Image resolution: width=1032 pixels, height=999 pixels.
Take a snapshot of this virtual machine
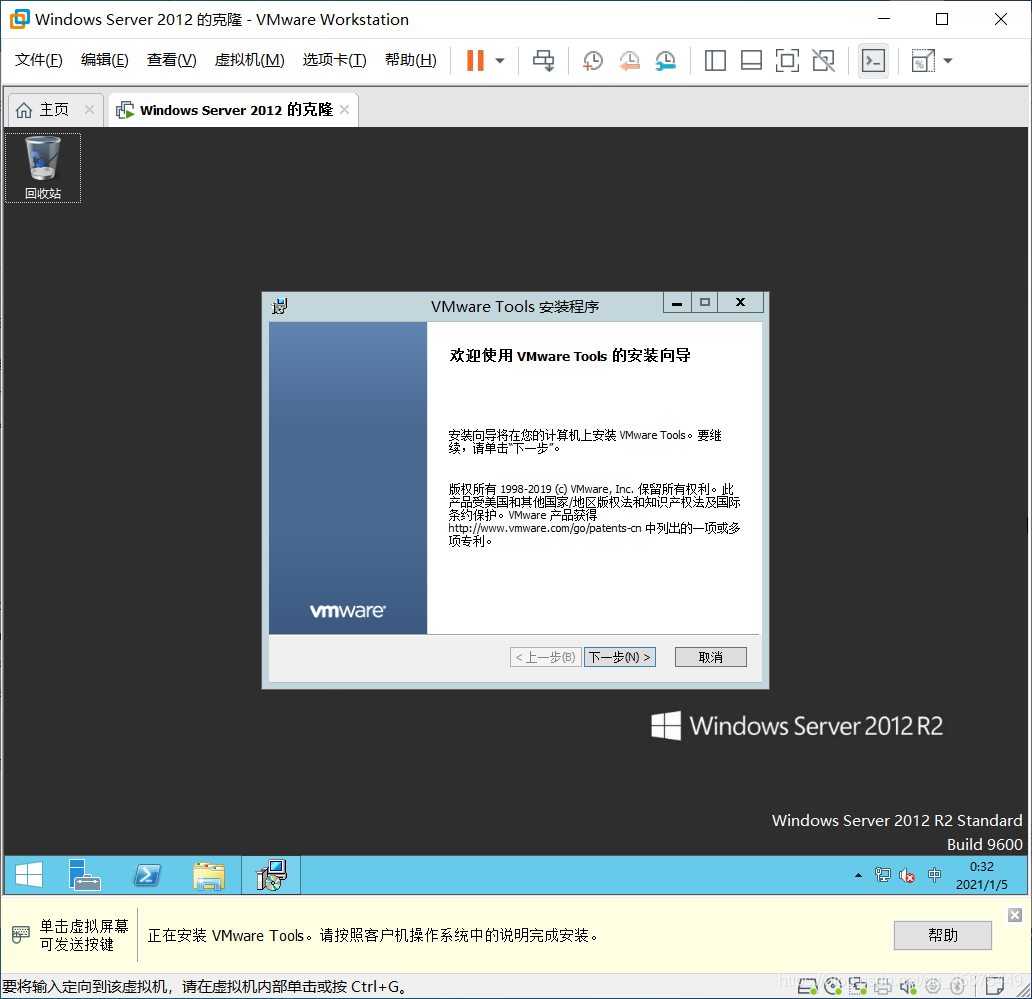(x=592, y=61)
